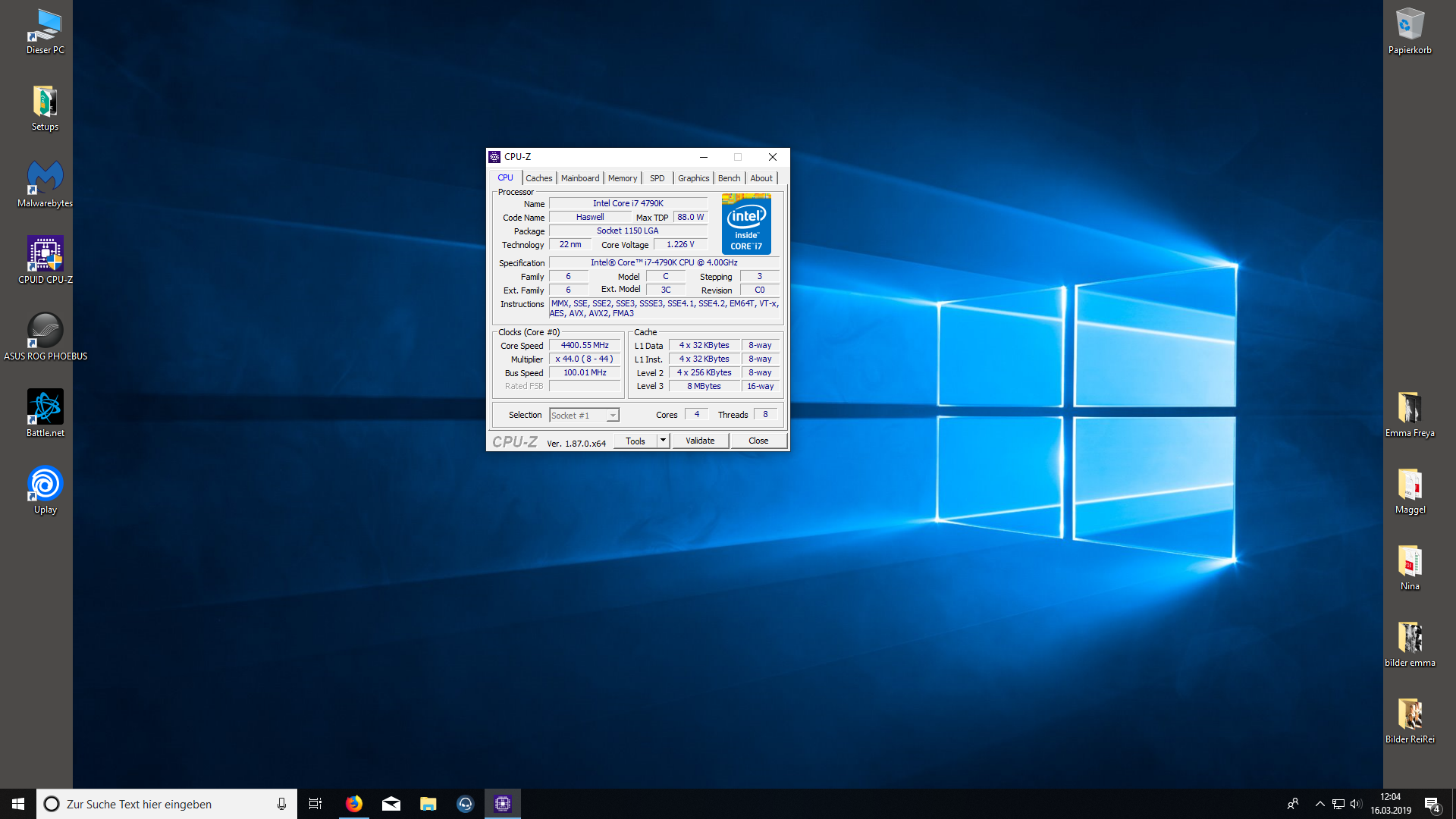
Task: Open the Task View taskbar button
Action: click(x=315, y=804)
